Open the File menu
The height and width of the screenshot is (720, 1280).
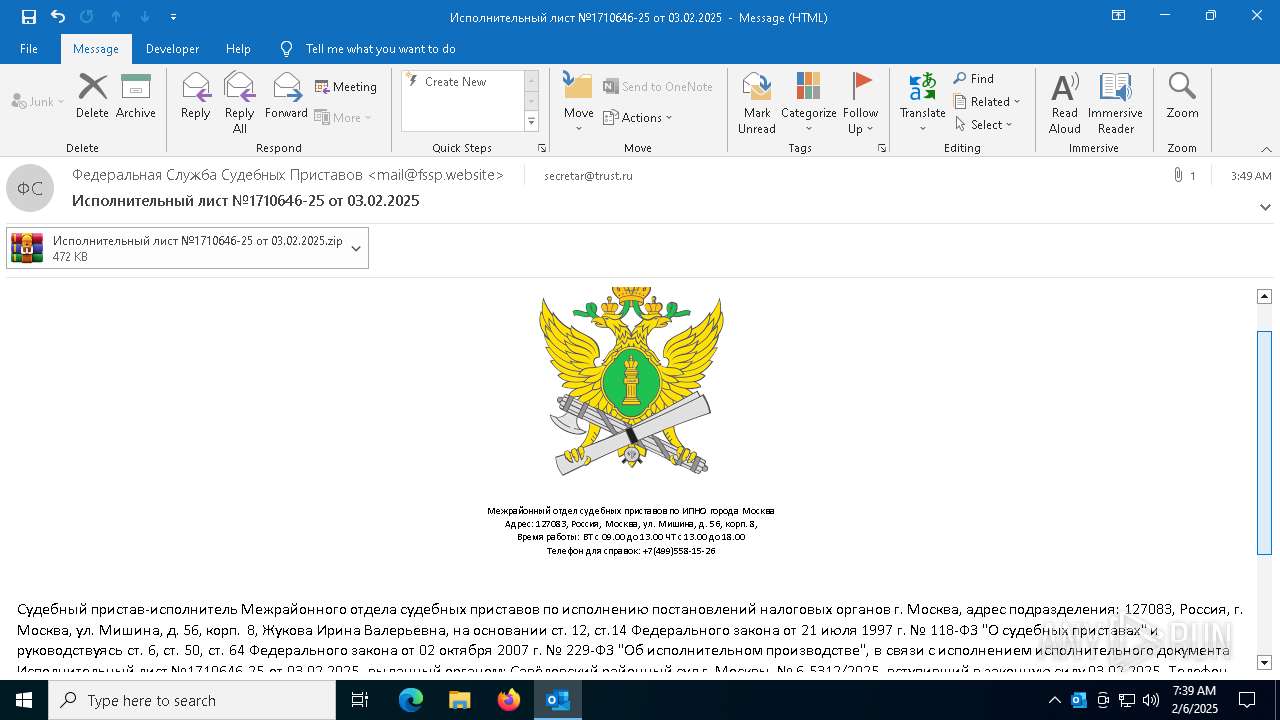point(29,49)
